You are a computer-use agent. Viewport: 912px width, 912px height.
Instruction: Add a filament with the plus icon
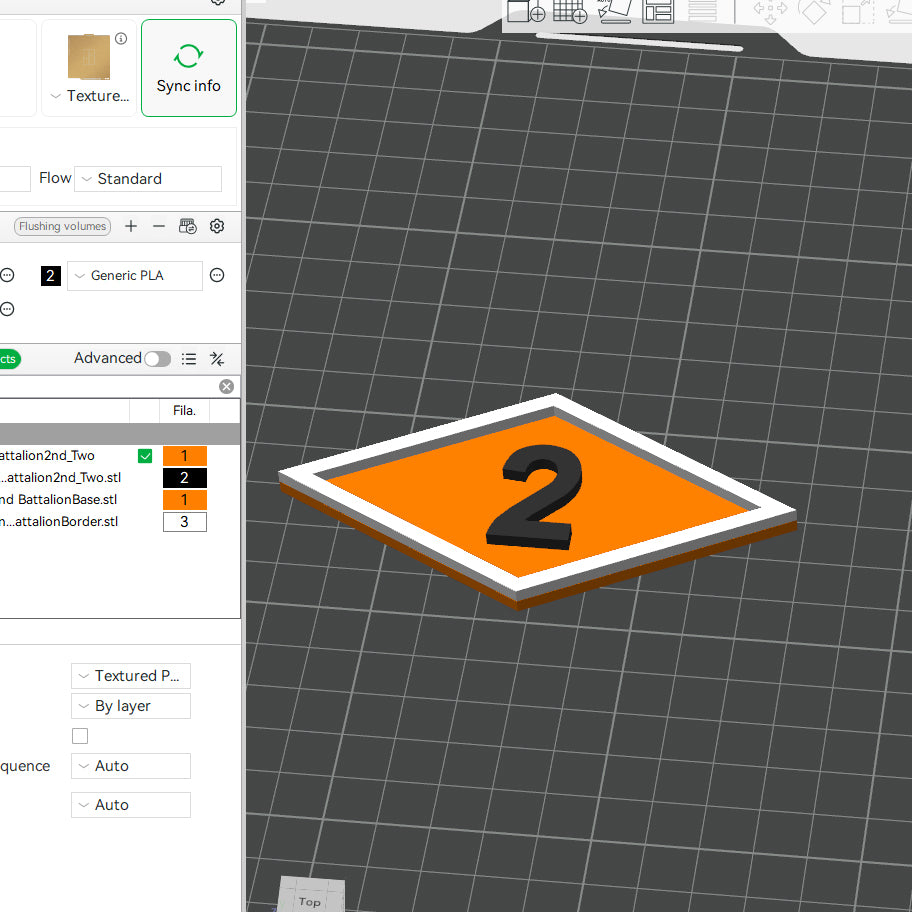coord(131,226)
